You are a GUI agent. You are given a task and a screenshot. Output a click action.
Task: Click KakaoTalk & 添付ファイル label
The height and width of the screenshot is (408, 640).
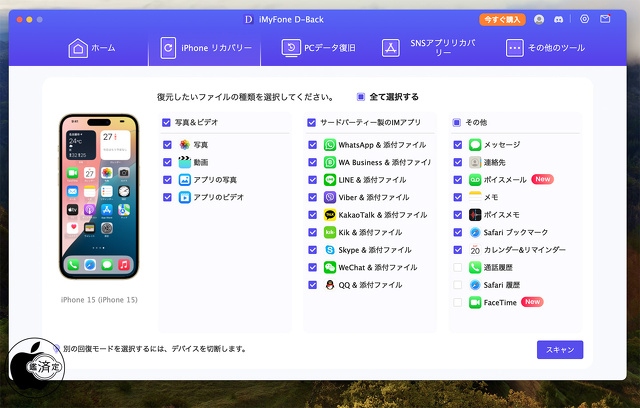383,215
